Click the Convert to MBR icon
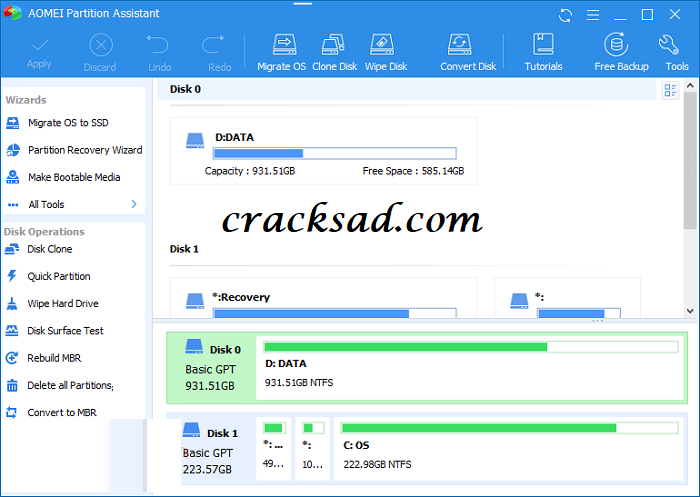Screen dimensions: 700x497 (x=12, y=413)
